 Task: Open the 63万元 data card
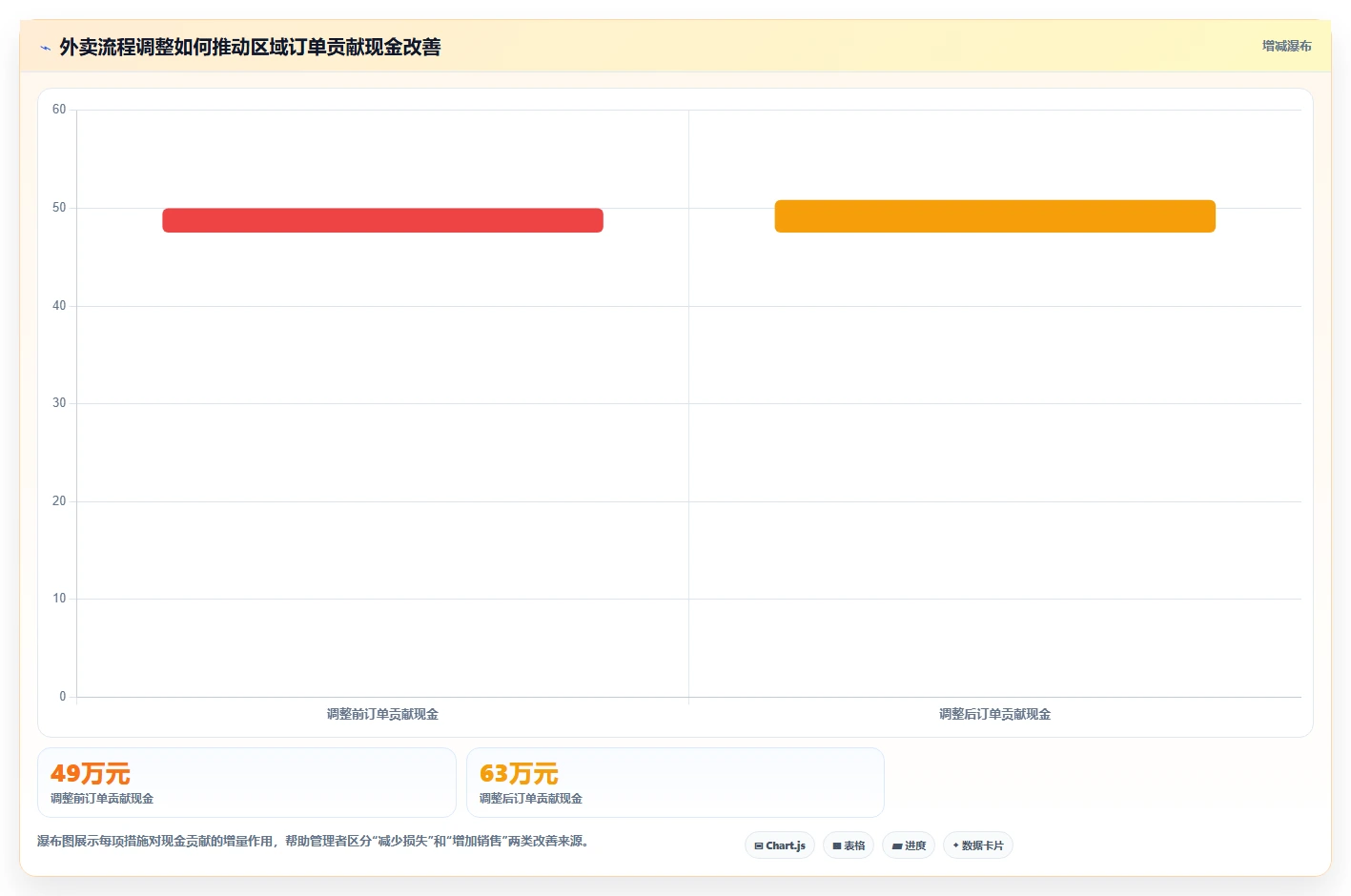tap(675, 783)
